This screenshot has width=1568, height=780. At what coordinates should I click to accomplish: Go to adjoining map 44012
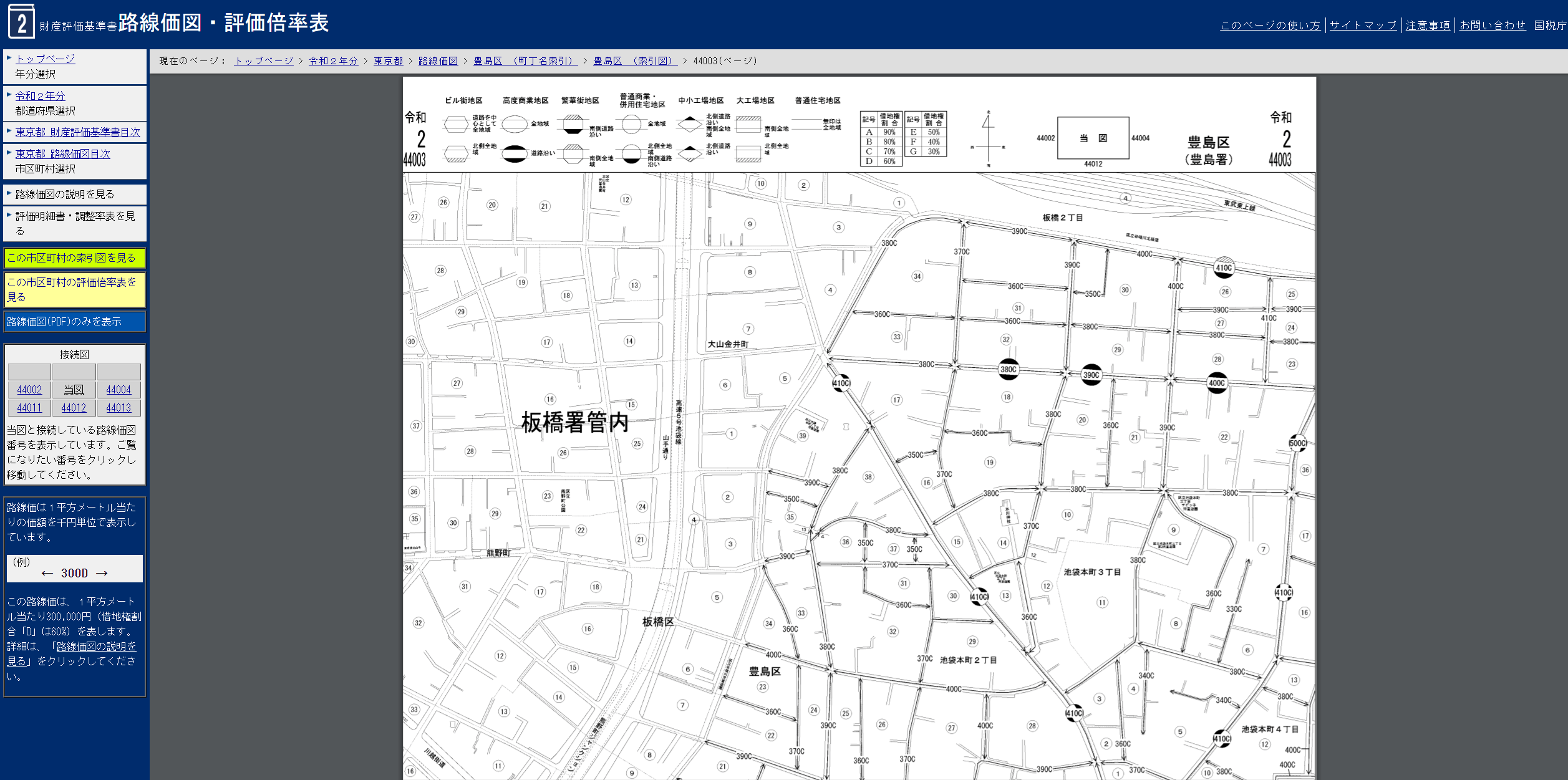[74, 408]
